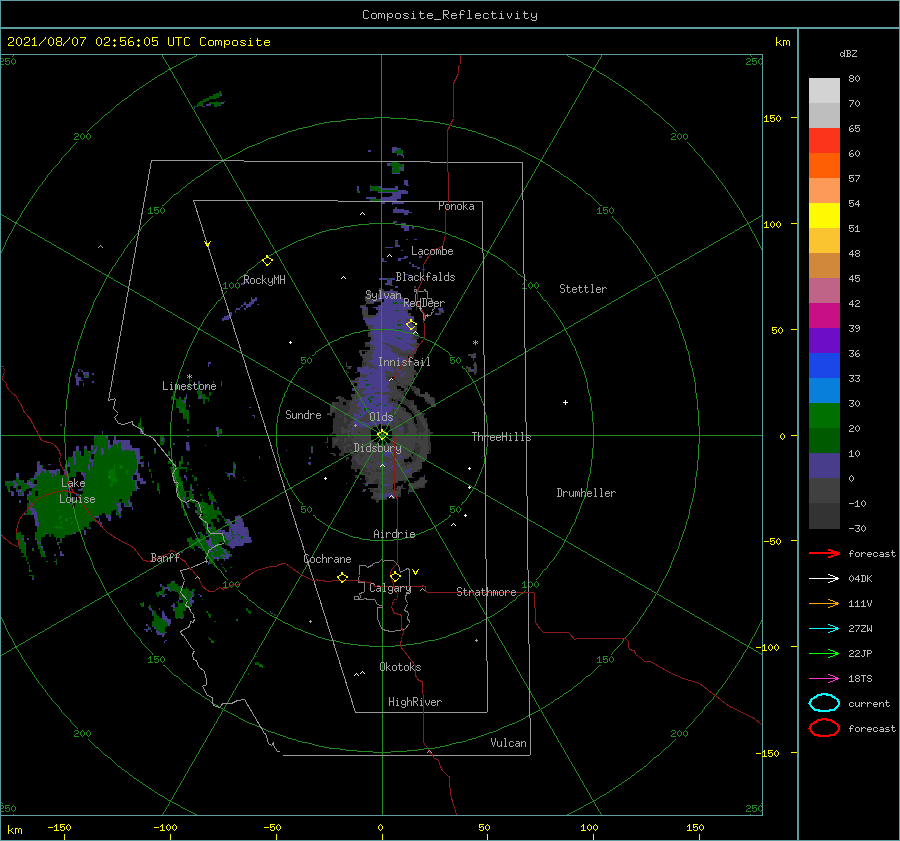Click the green 22JP arrow icon
The height and width of the screenshot is (841, 900).
(x=824, y=653)
